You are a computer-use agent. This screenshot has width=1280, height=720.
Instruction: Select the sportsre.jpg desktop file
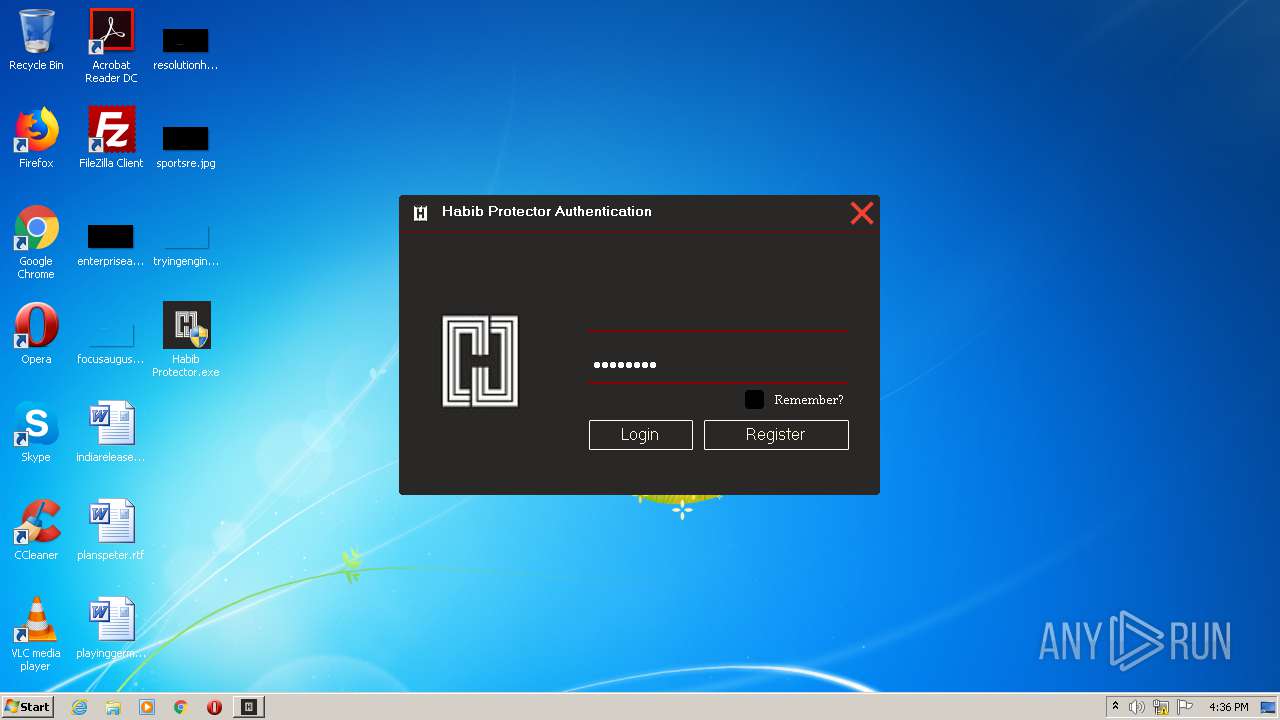186,145
